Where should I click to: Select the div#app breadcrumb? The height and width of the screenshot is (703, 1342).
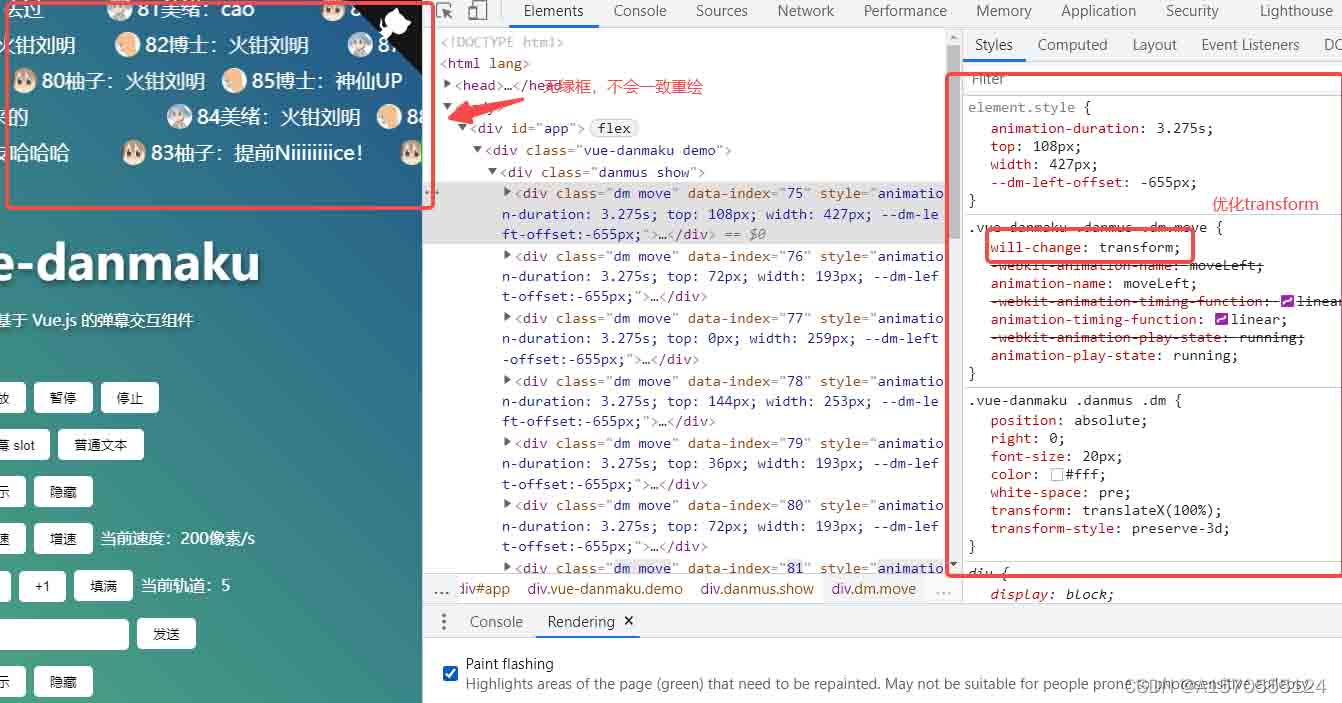(486, 589)
